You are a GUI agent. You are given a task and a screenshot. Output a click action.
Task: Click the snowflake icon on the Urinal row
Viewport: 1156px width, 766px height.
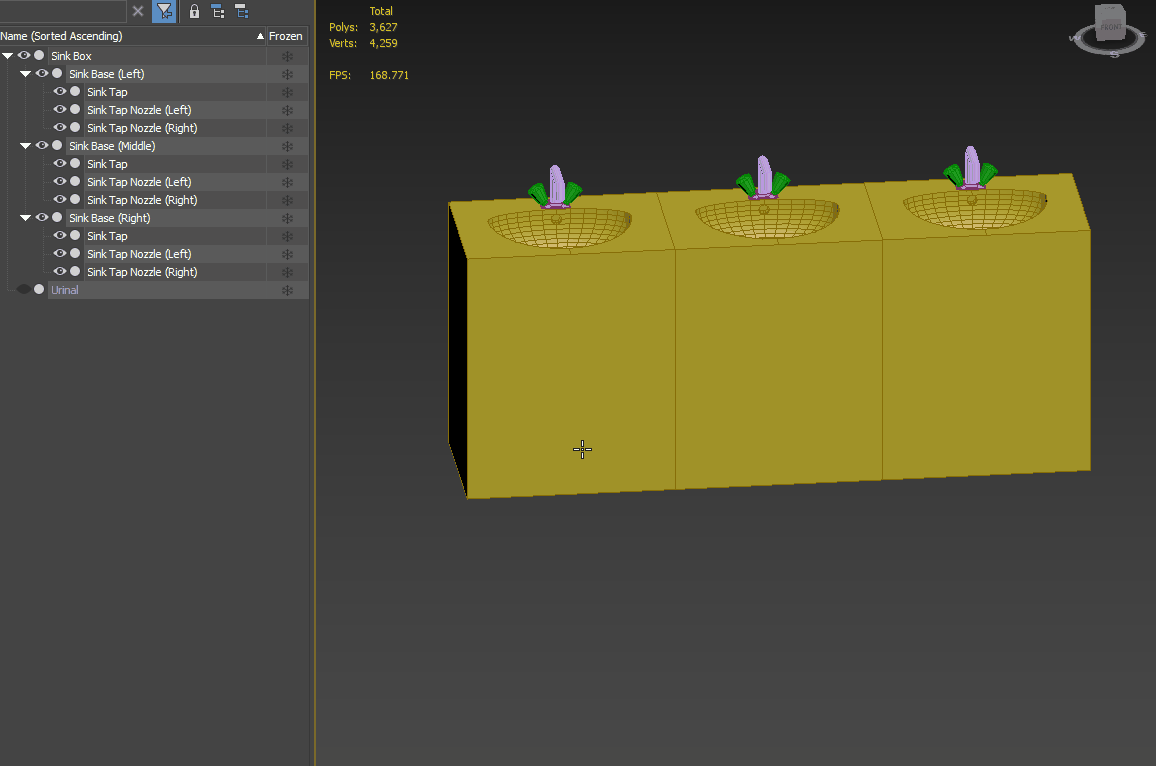point(287,289)
